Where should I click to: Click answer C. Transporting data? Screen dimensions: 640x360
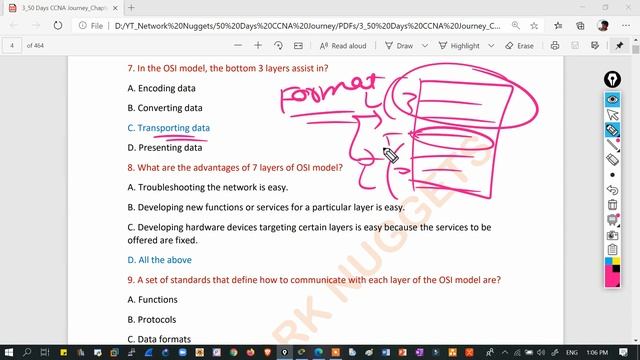169,128
